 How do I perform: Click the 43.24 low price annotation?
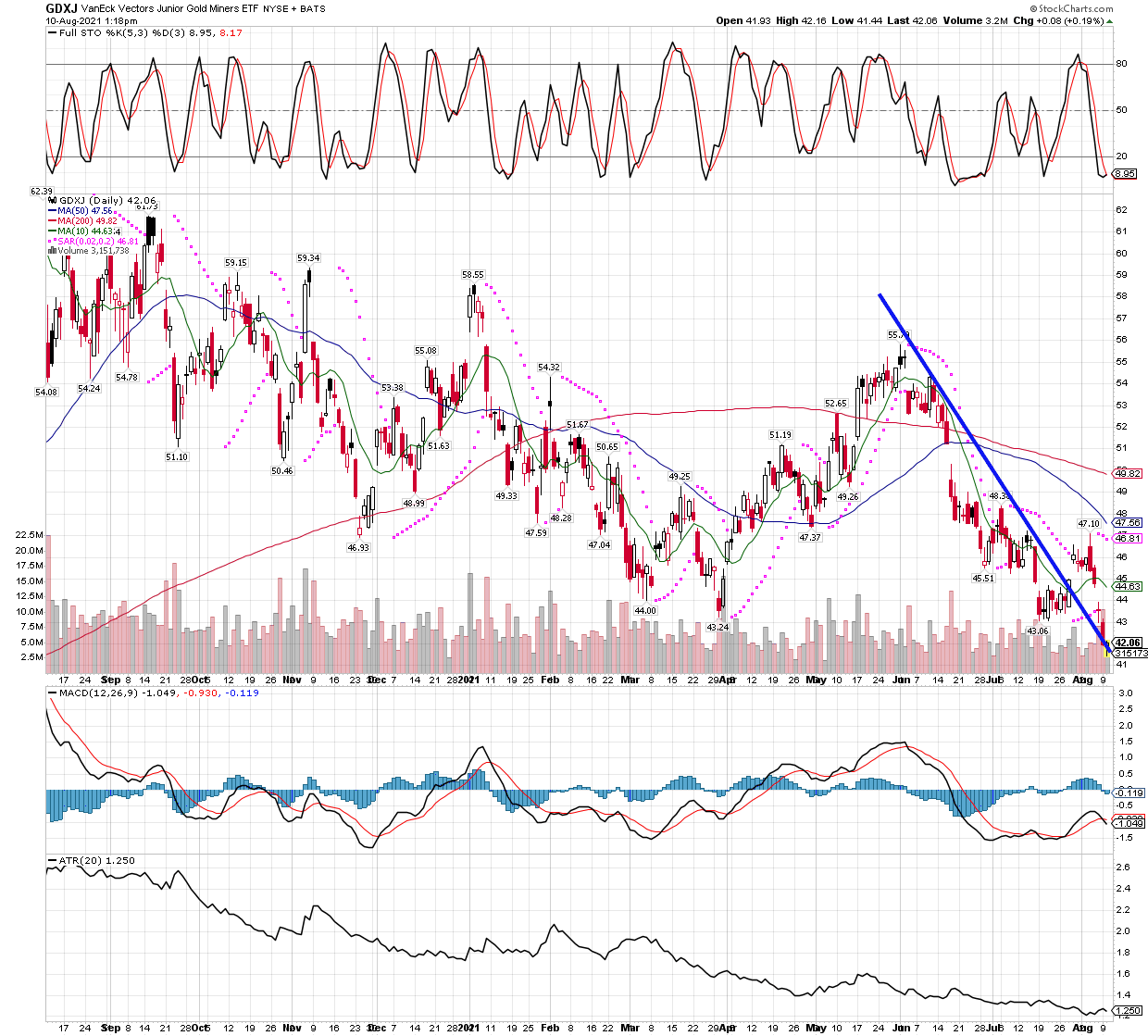coord(717,628)
